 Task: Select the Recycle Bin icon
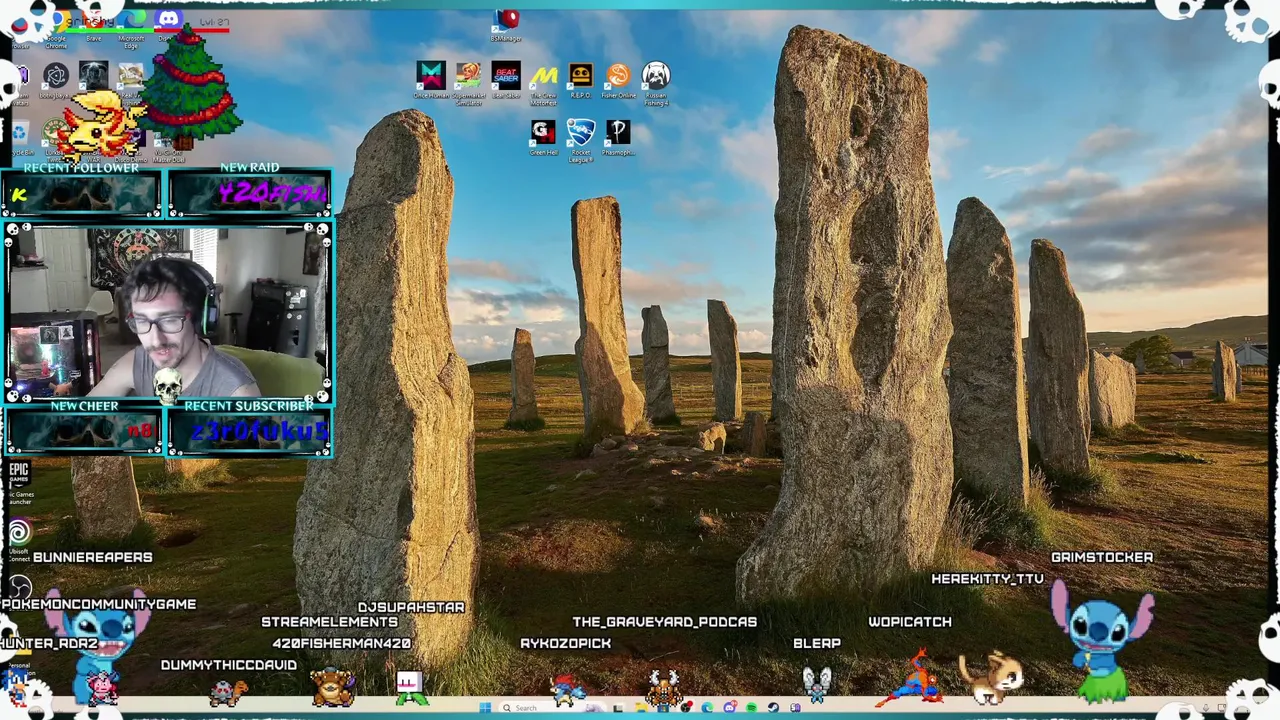[20, 138]
